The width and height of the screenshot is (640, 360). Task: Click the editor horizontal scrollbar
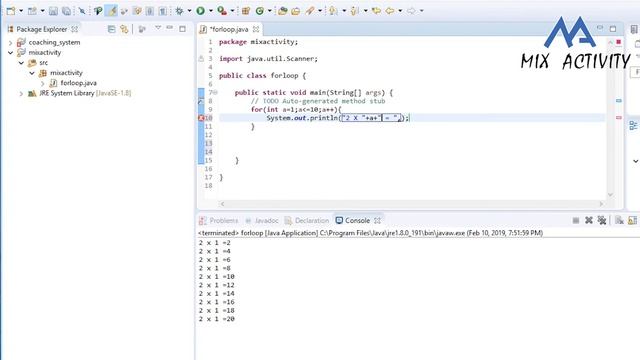(x=411, y=204)
